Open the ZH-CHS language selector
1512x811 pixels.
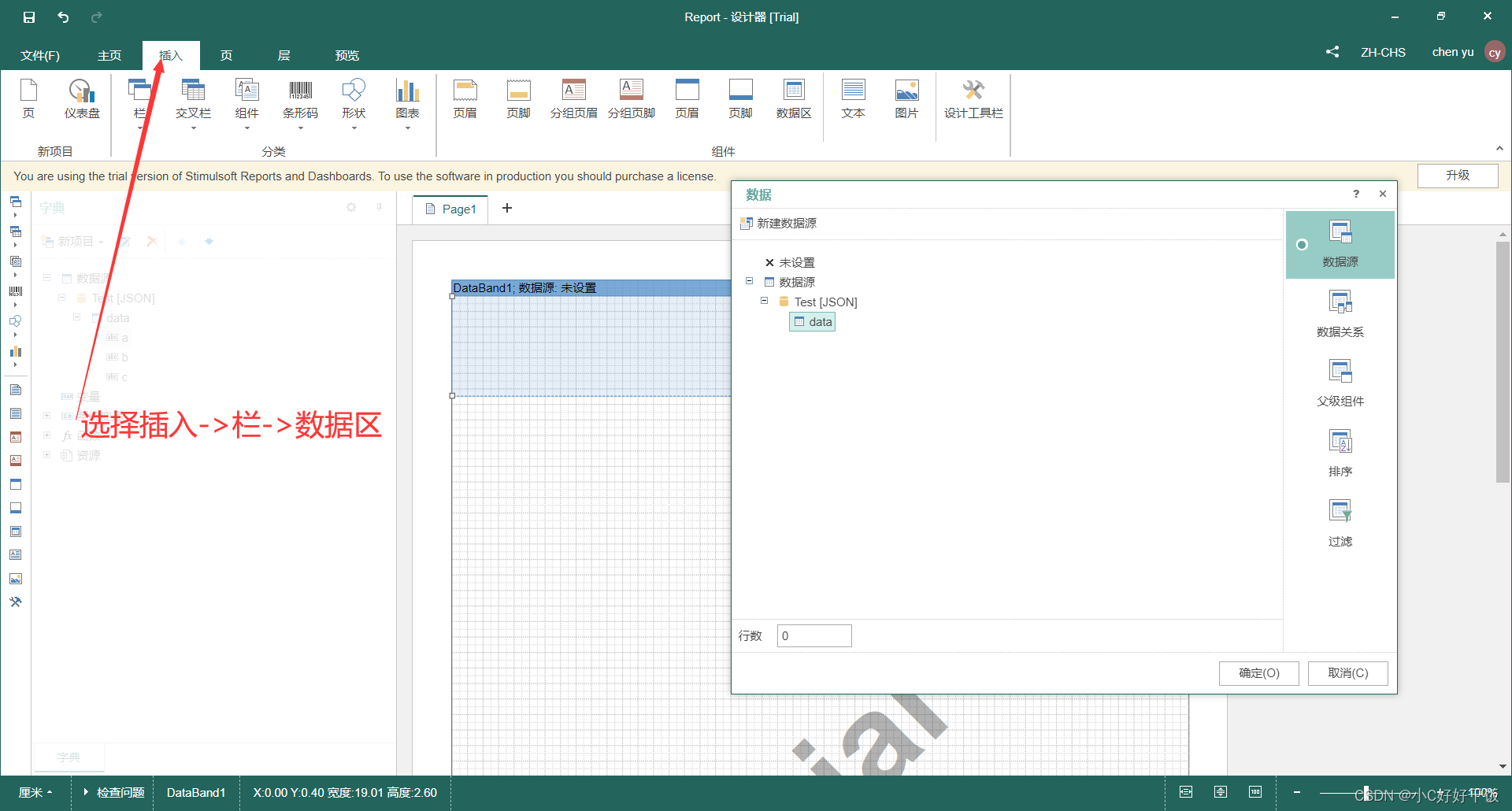1383,52
